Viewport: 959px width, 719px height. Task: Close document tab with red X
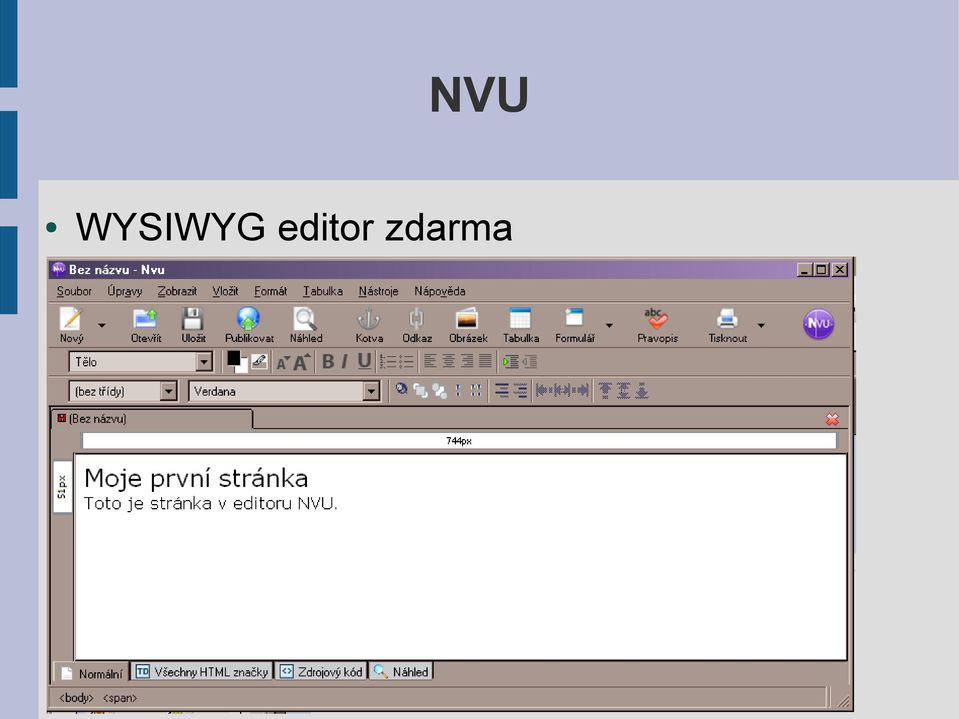(832, 419)
